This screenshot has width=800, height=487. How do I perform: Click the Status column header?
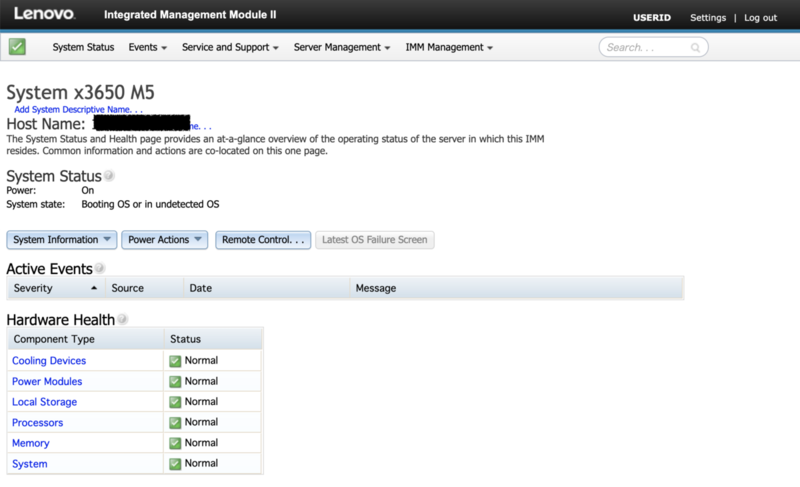[213, 339]
